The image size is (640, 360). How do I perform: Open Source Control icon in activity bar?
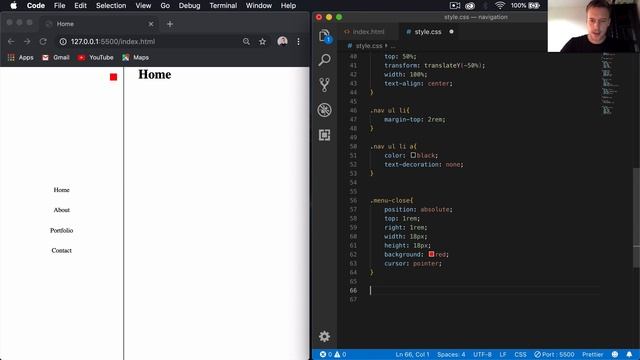(x=324, y=85)
